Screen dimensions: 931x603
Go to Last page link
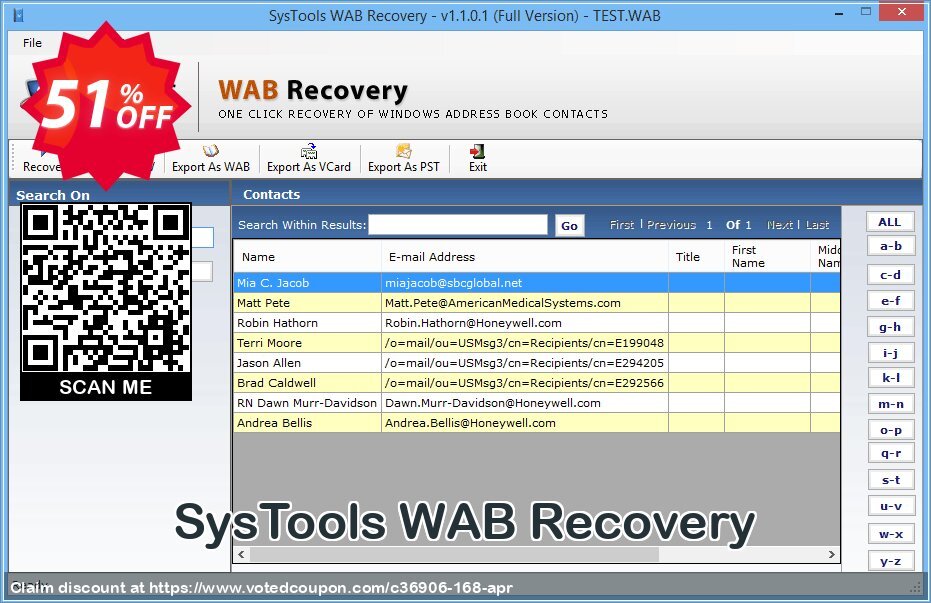(x=817, y=225)
